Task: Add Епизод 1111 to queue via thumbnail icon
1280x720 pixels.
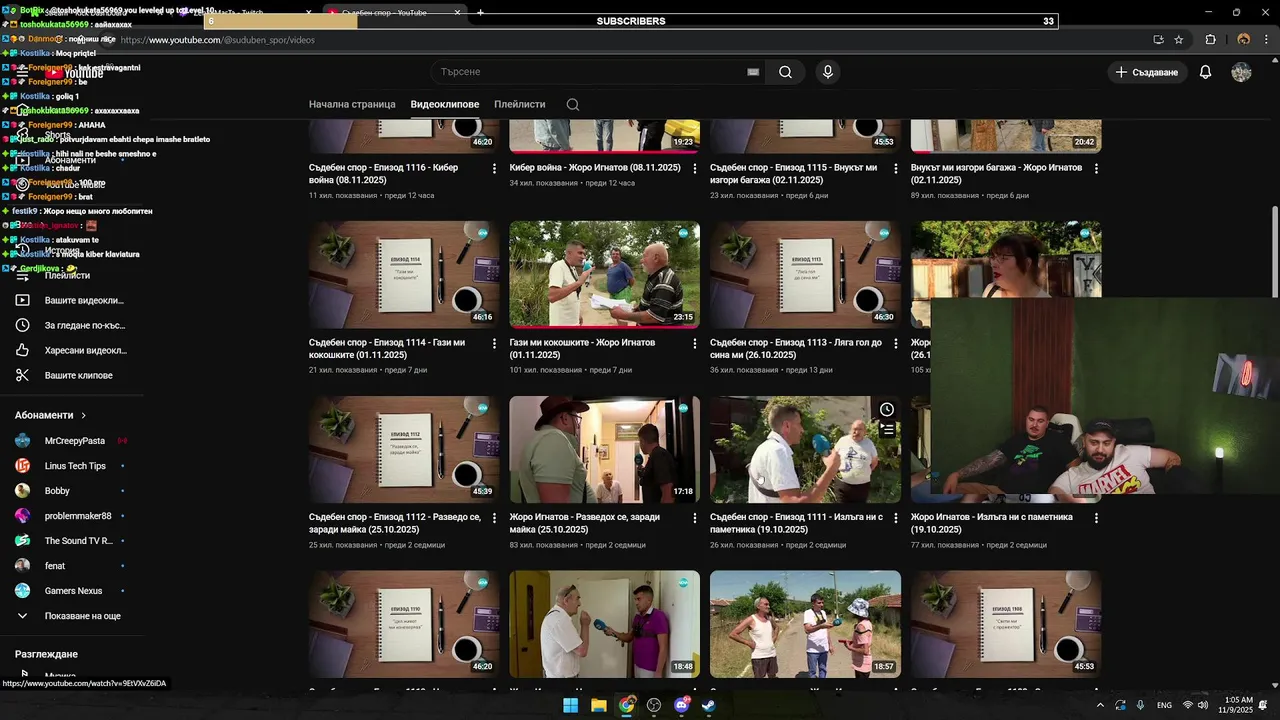Action: tap(886, 430)
